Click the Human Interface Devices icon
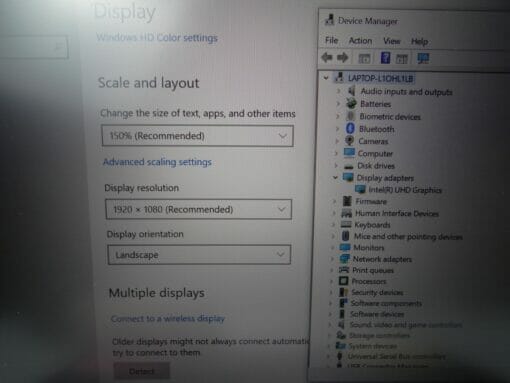The height and width of the screenshot is (383, 510). (x=347, y=213)
